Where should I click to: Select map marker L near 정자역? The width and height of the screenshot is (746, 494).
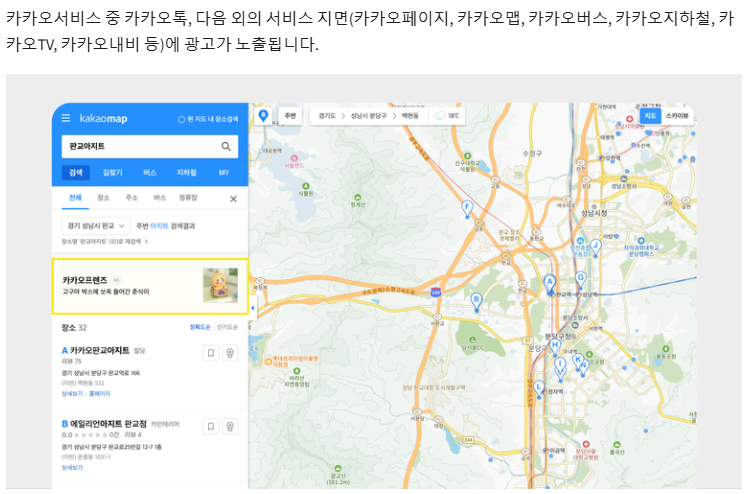tap(539, 389)
